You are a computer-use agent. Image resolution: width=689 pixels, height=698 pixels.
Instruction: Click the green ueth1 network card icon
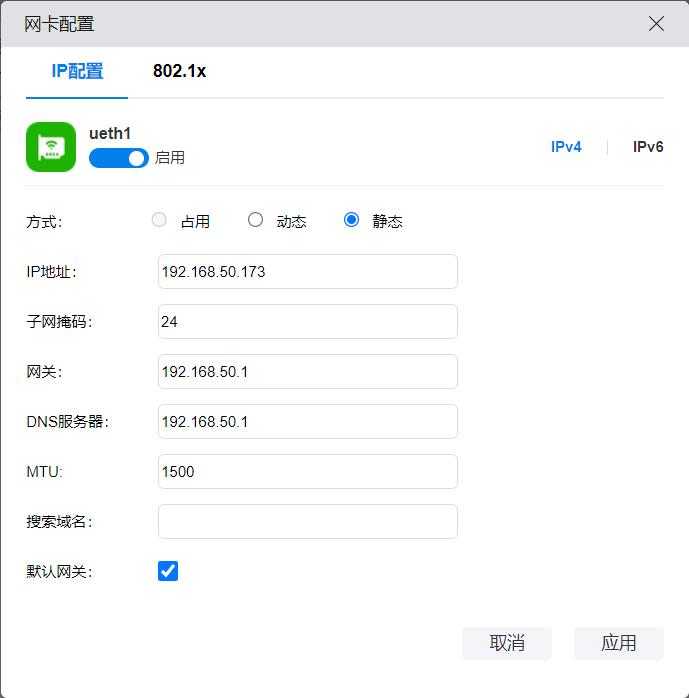coord(51,147)
